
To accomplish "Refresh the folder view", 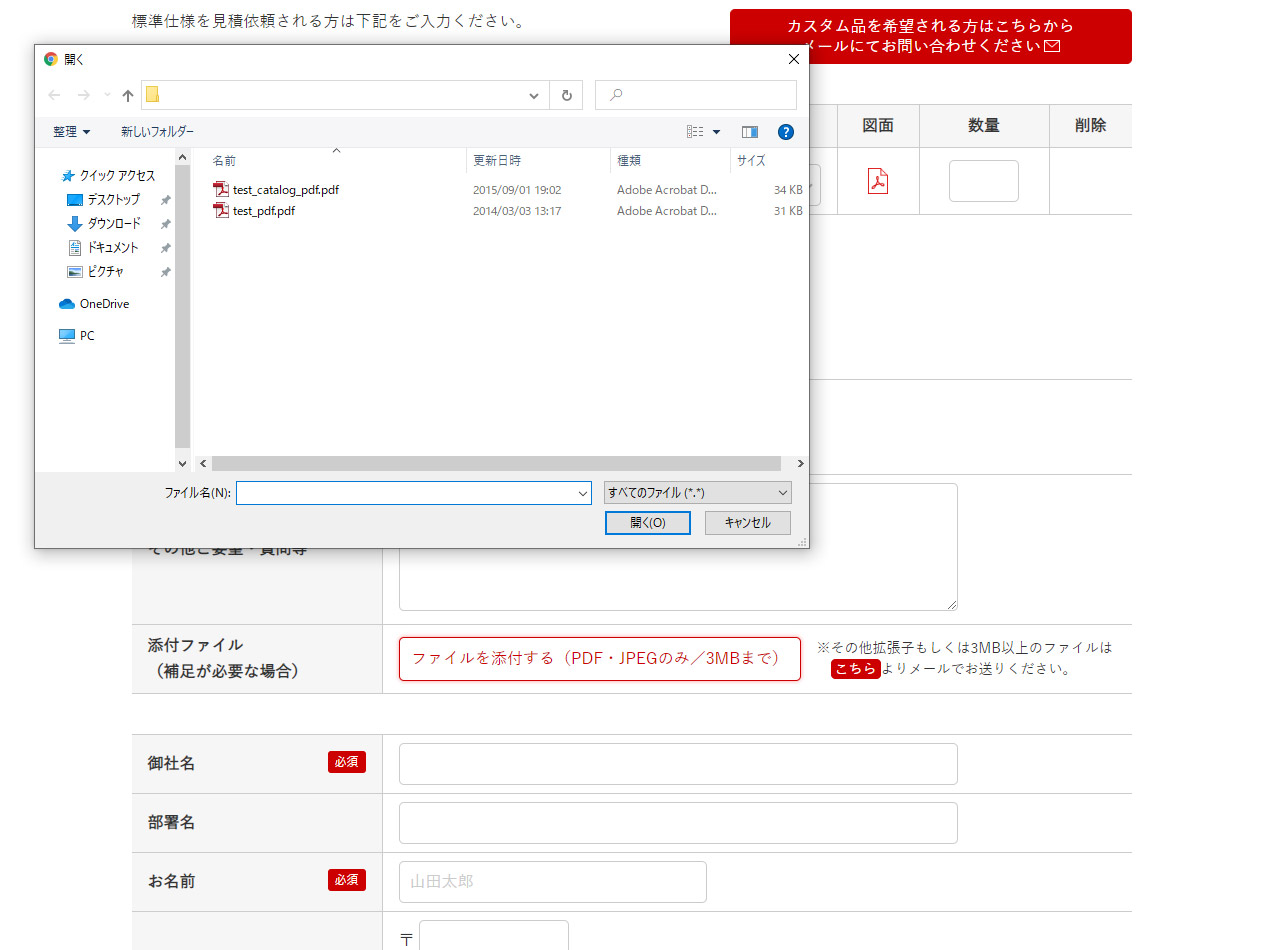I will coord(566,95).
